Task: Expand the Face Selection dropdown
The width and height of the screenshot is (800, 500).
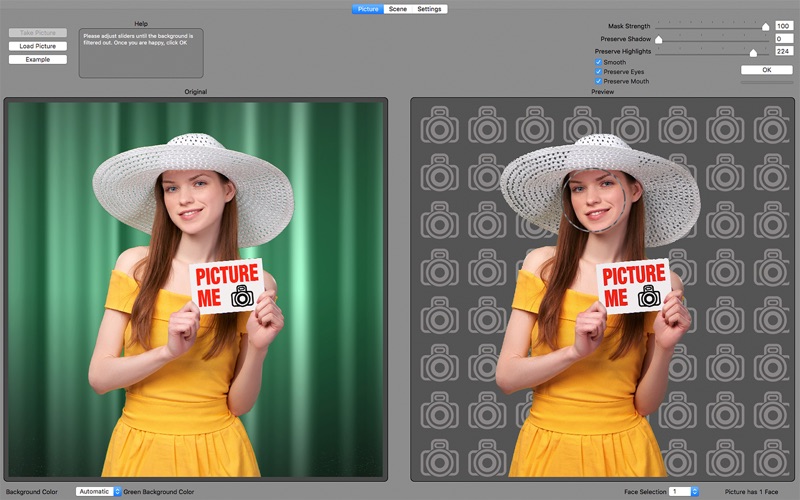Action: point(684,492)
